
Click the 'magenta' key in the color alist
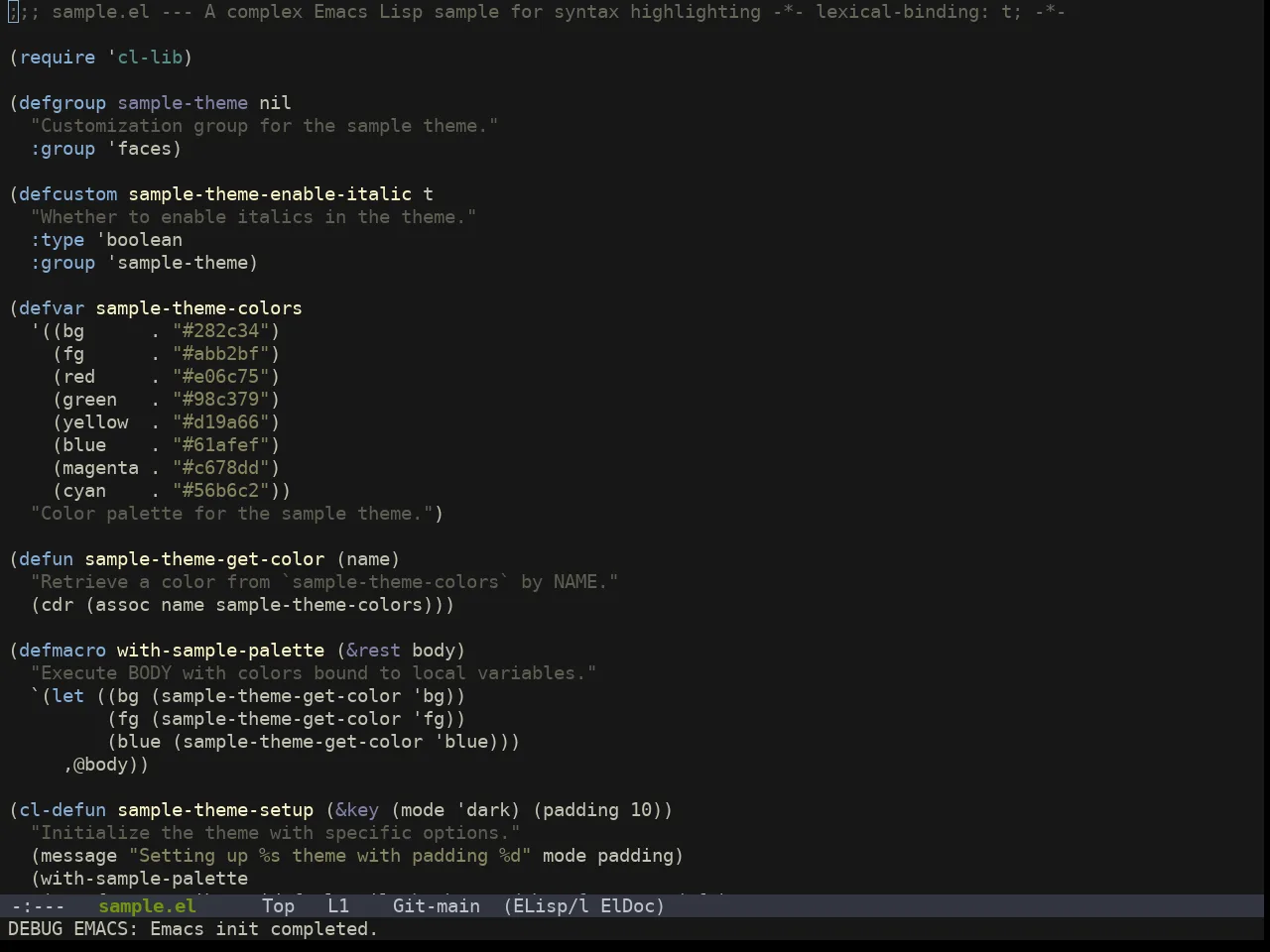pyautogui.click(x=101, y=468)
